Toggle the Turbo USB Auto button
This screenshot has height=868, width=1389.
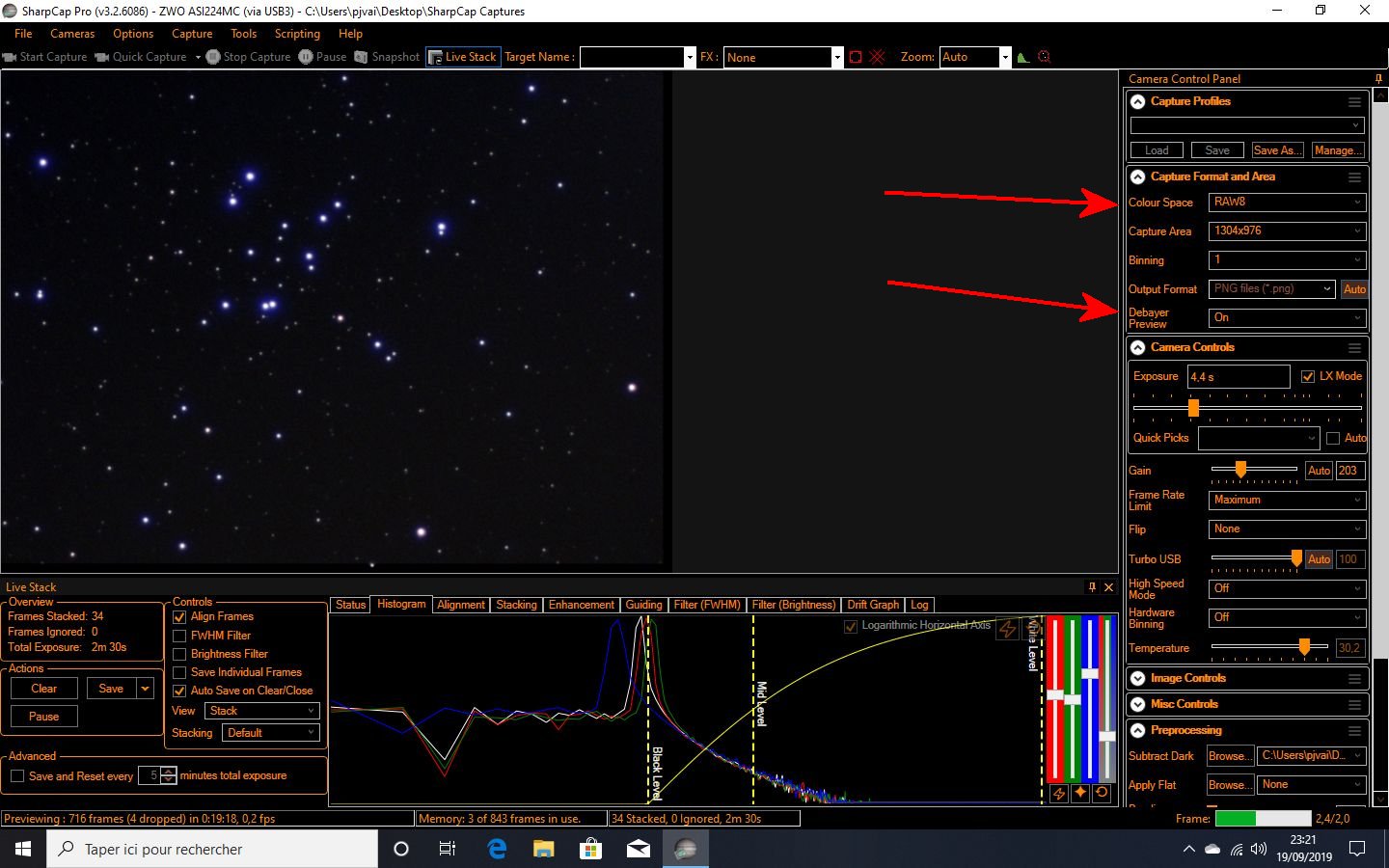[x=1319, y=559]
